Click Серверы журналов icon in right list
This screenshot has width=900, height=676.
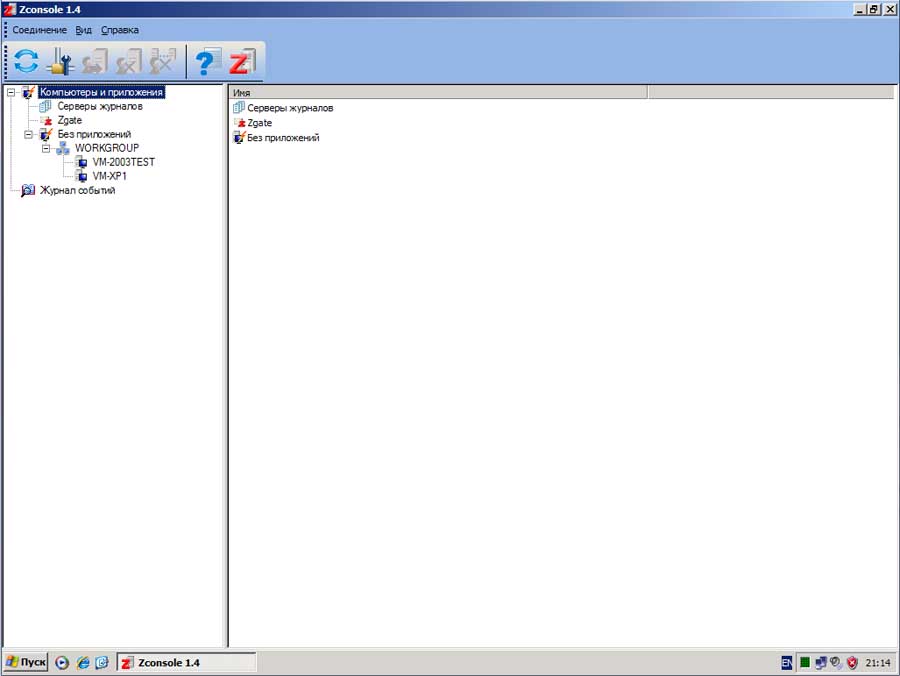[x=239, y=107]
